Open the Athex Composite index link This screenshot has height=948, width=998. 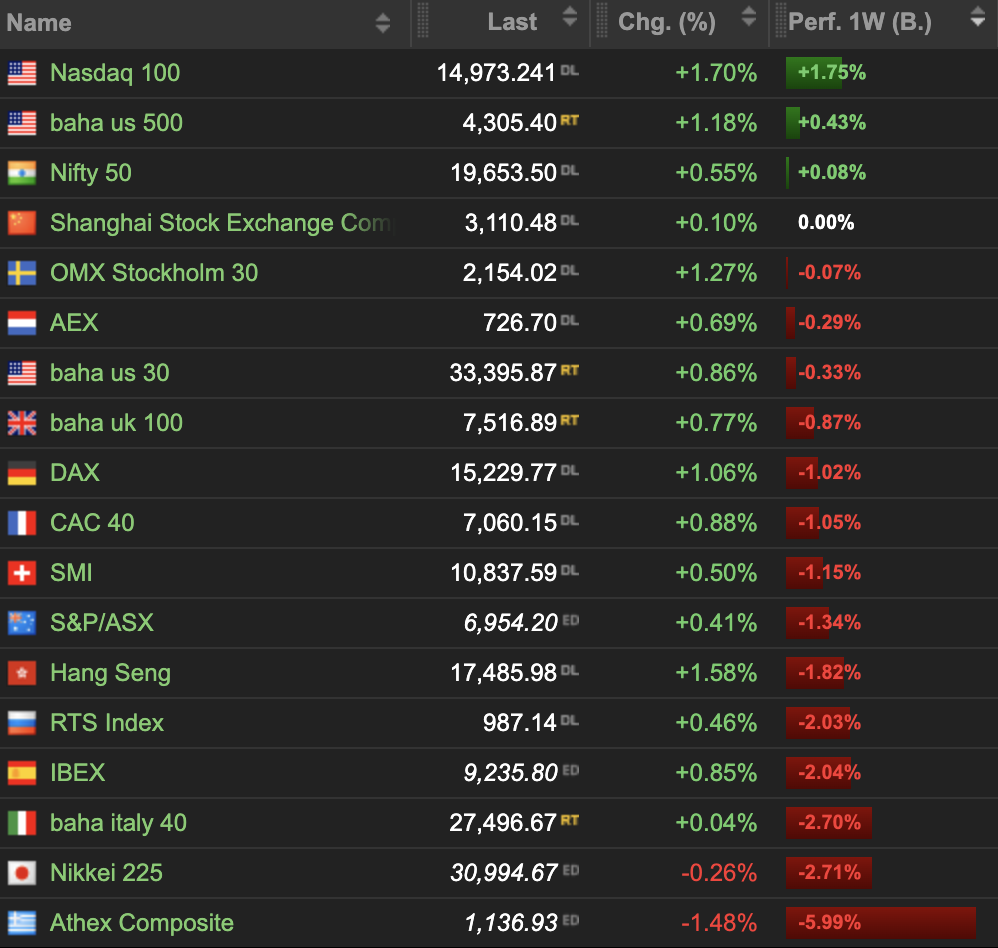tap(142, 923)
